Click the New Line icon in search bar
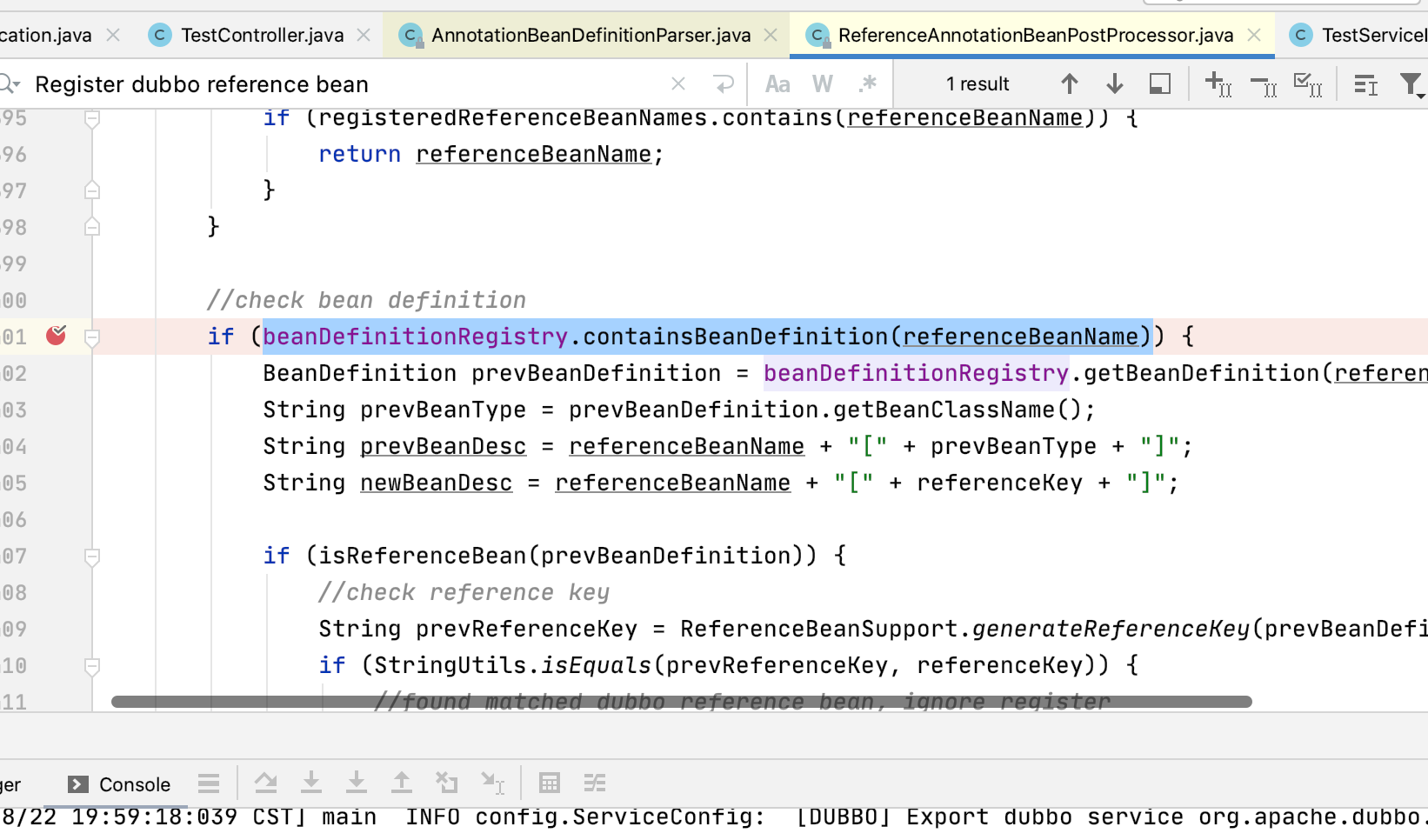 tap(724, 83)
